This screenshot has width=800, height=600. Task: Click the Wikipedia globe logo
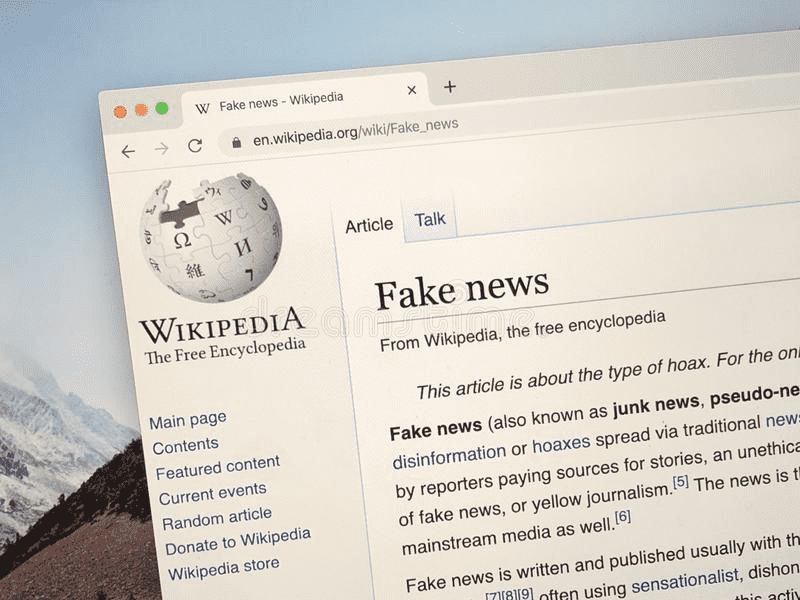[x=211, y=237]
